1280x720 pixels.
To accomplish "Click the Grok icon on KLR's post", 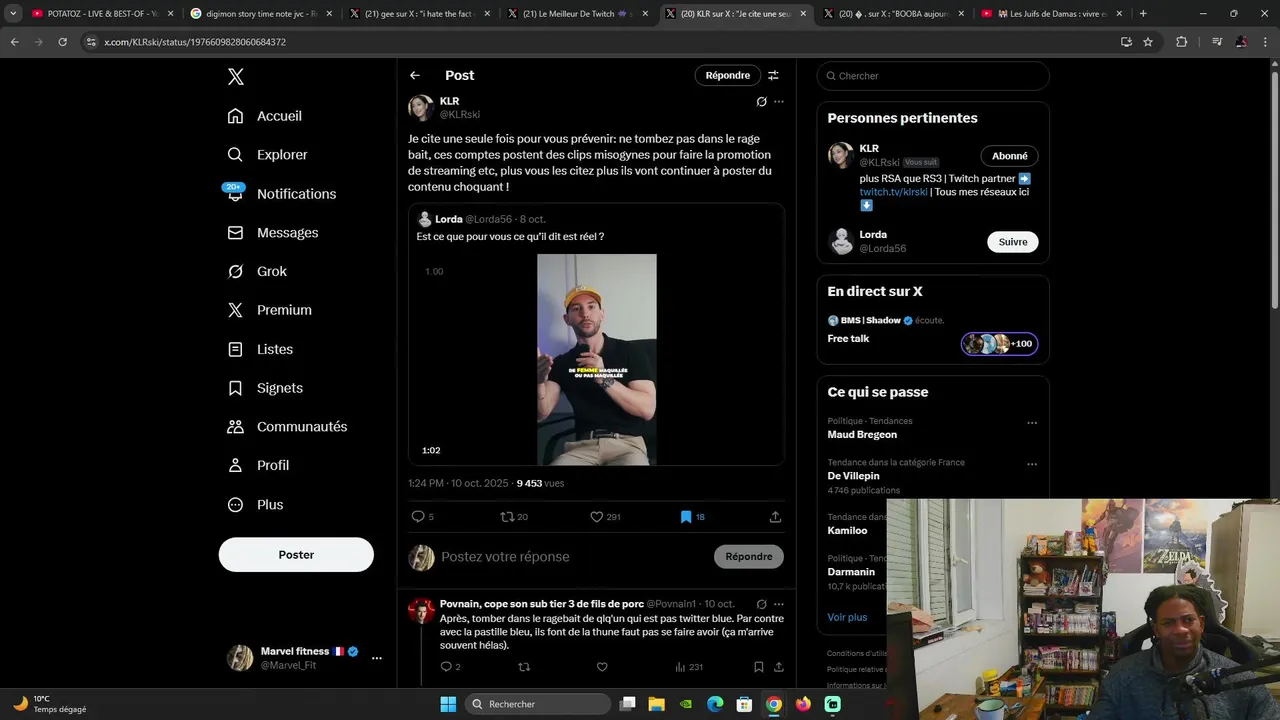I will pyautogui.click(x=761, y=102).
